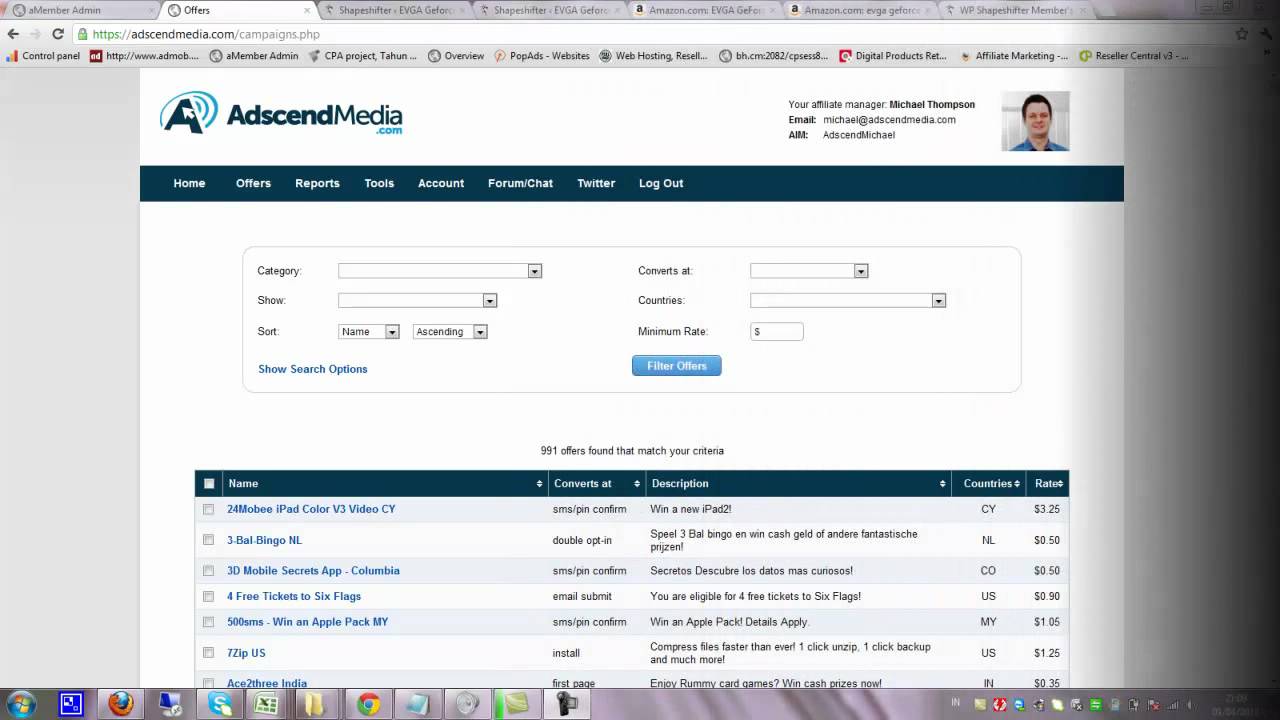
Task: Open the Forum/Chat menu item
Action: pos(520,183)
